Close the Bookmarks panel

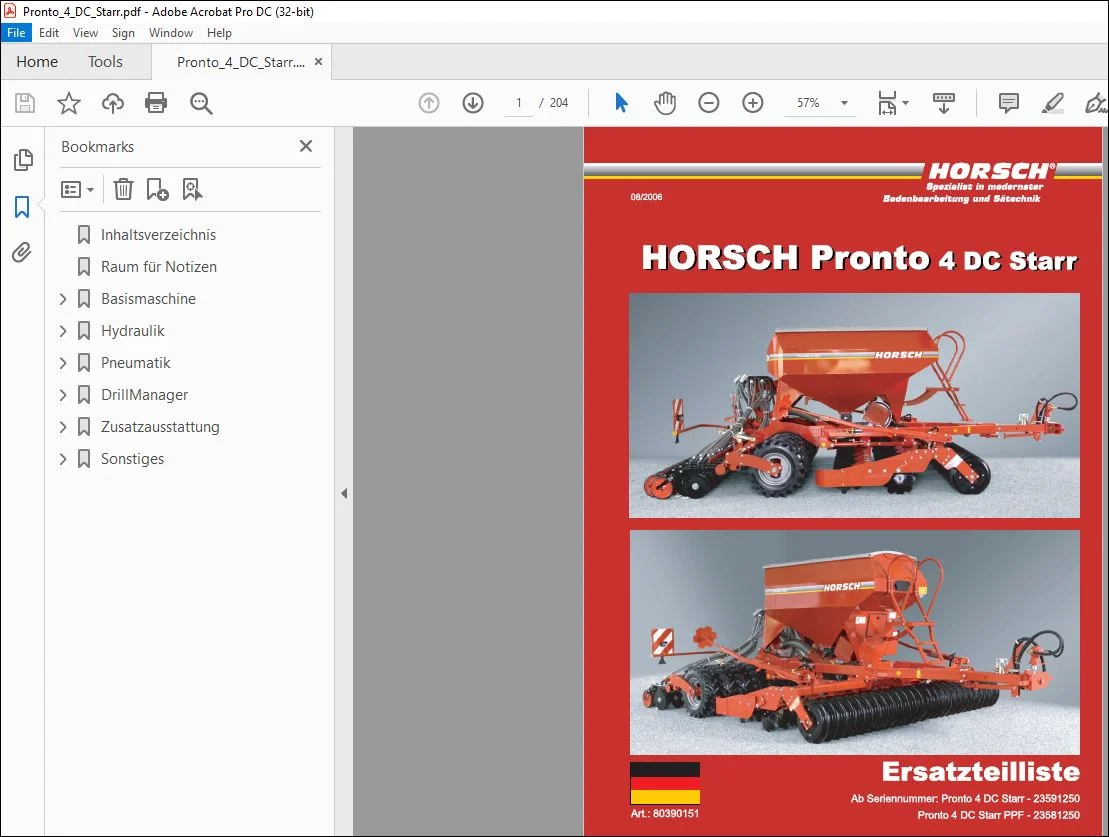(306, 146)
